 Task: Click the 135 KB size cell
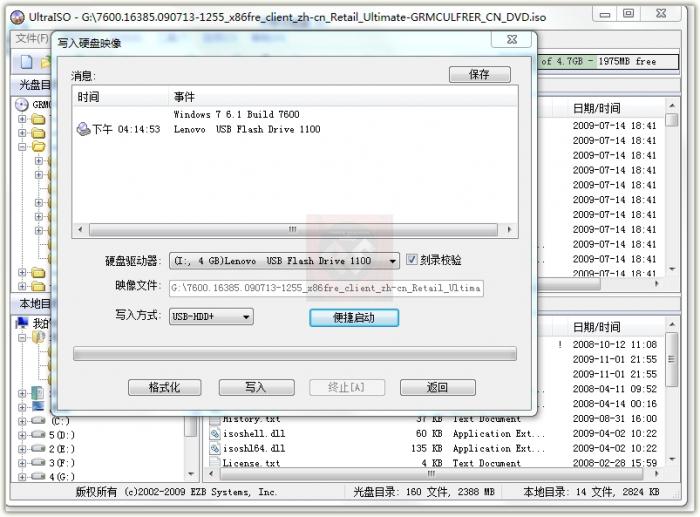click(427, 448)
